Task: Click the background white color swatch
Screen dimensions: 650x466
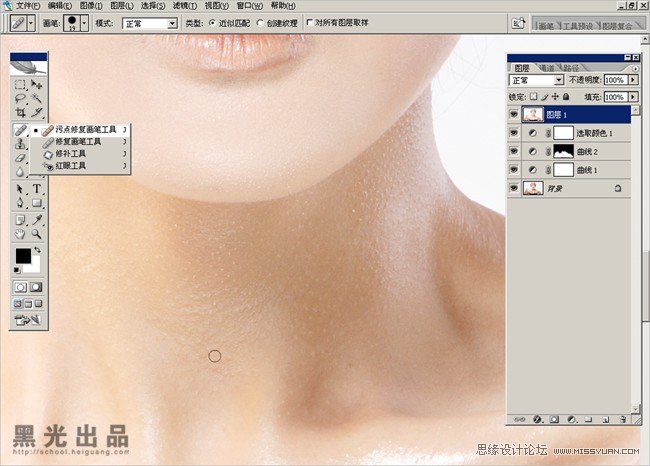Action: [34, 267]
